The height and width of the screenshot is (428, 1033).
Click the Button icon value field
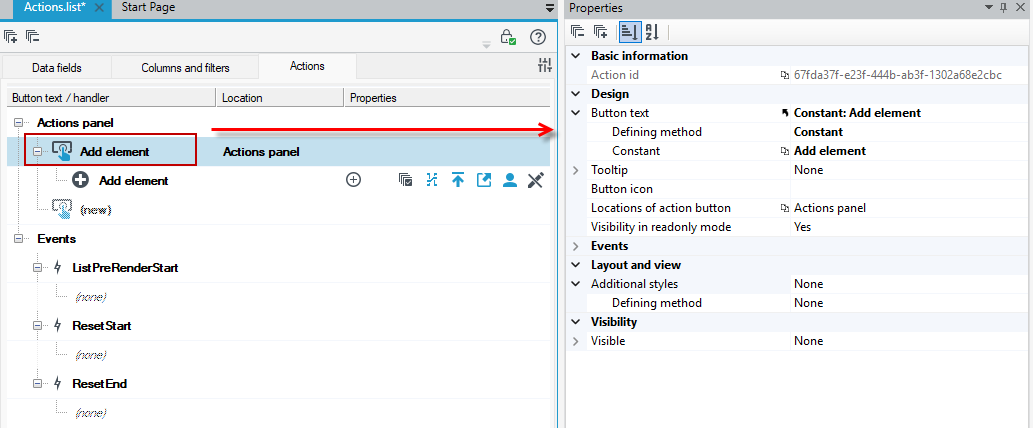pyautogui.click(x=908, y=189)
